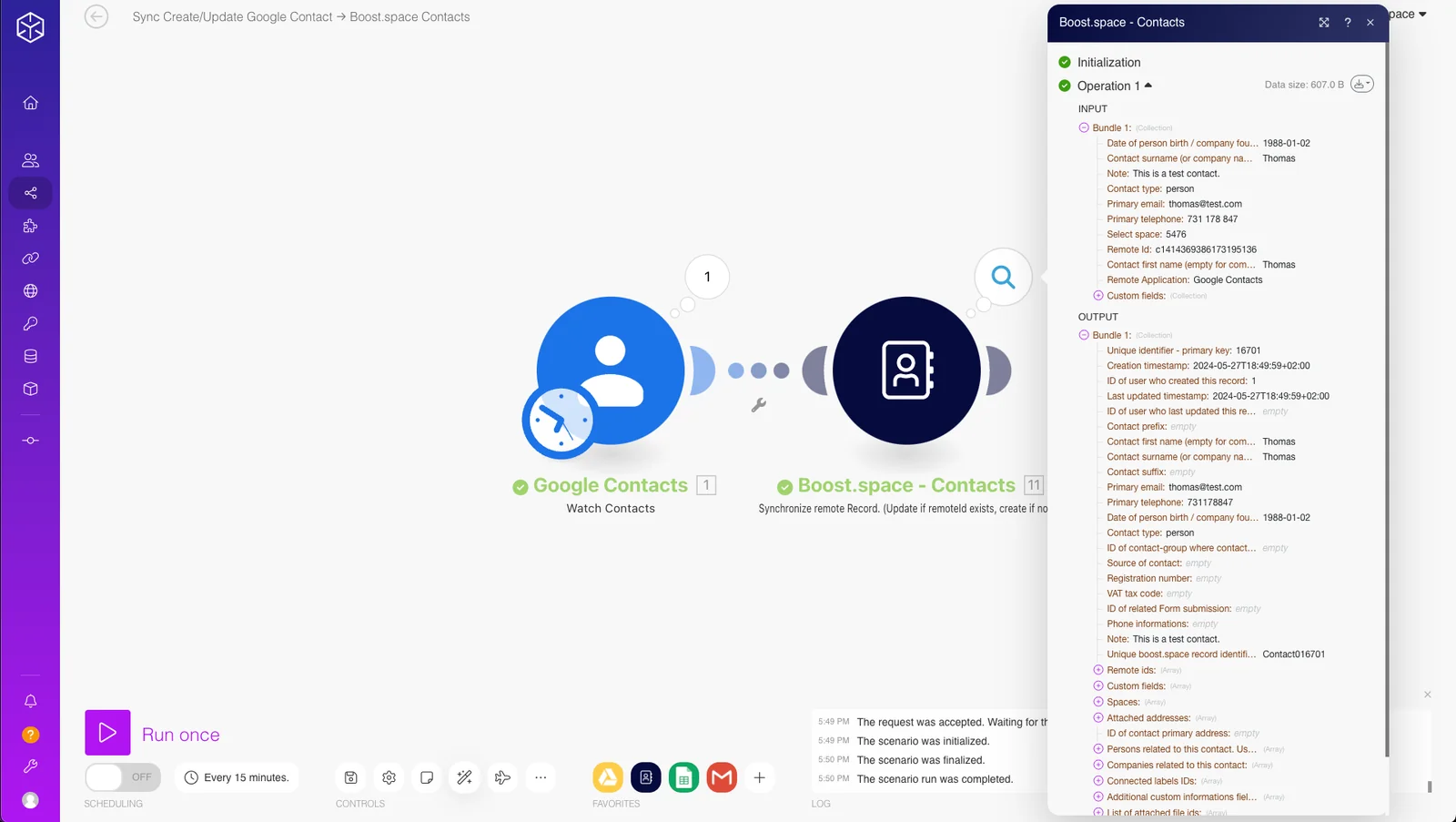
Task: Collapse the INPUT Bundle 1 collection
Action: tap(1084, 128)
